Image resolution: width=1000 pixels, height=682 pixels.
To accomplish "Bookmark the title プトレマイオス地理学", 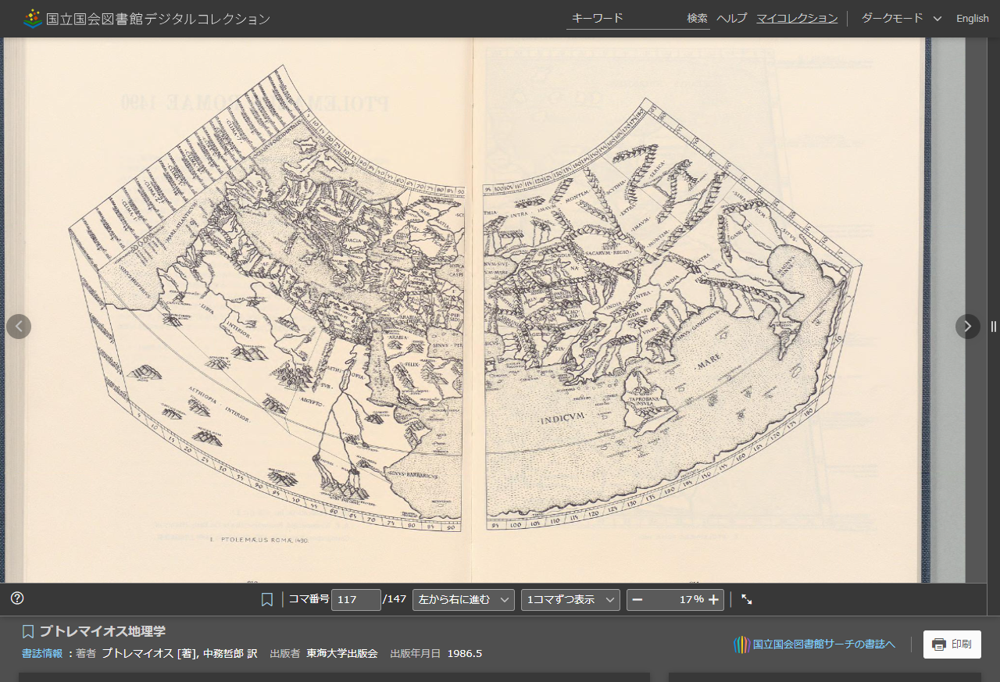I will pos(28,632).
